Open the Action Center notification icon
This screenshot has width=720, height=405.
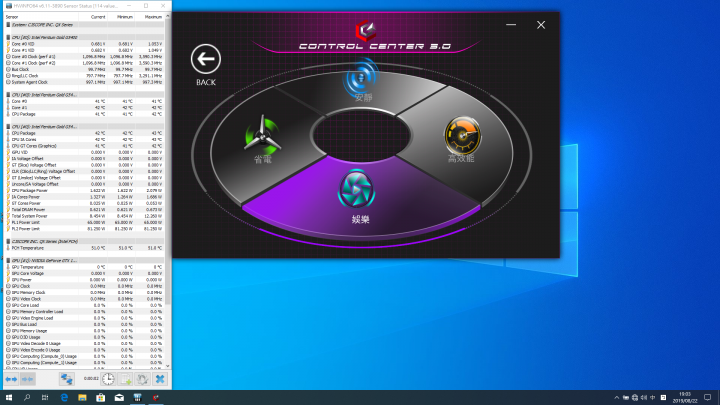point(708,398)
